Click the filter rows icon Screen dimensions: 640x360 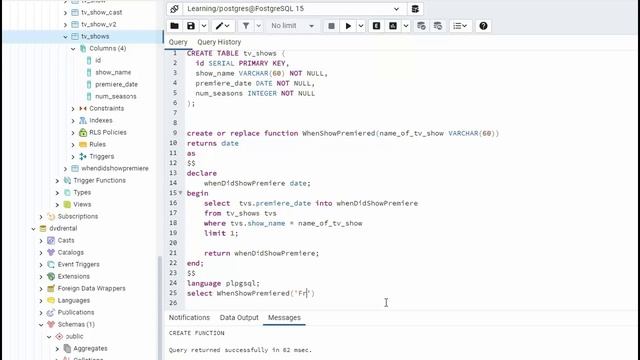click(246, 26)
